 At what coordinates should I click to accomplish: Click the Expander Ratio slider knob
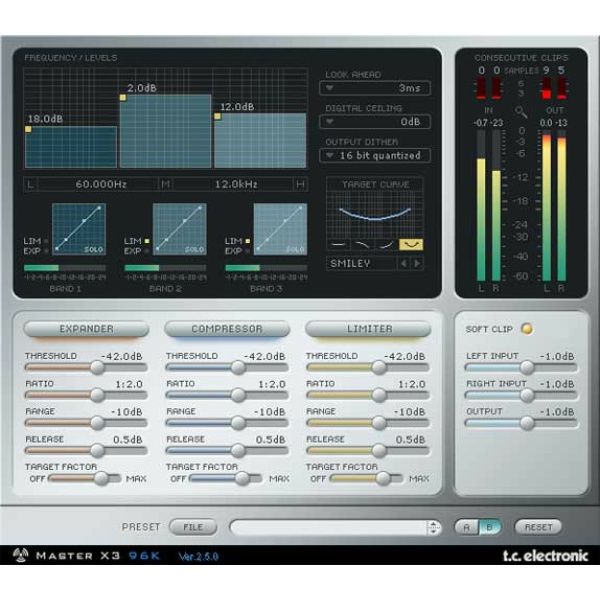(97, 395)
